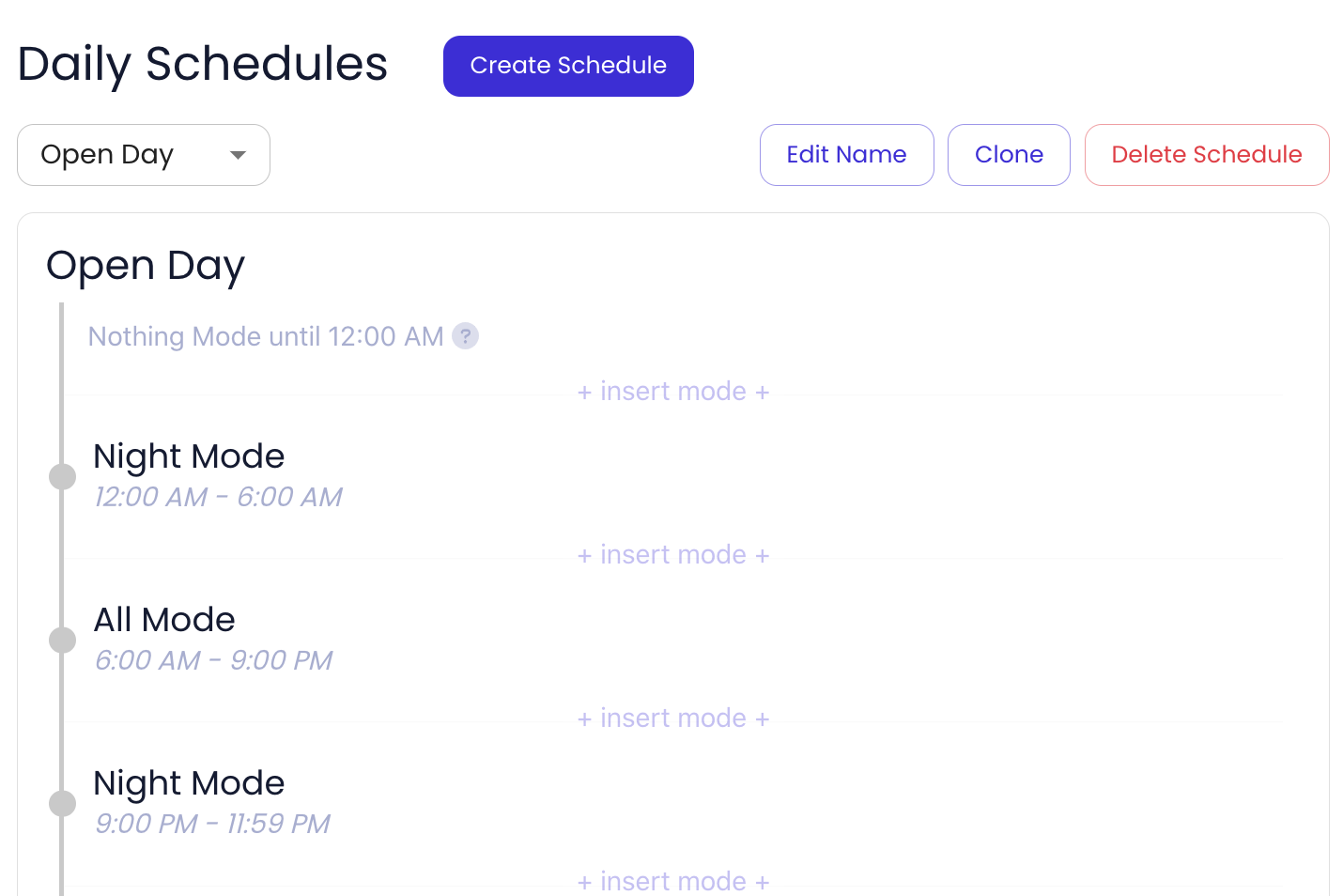The height and width of the screenshot is (896, 1343).
Task: Click the Nothing Mode until 12:00 AM text
Action: tap(265, 336)
